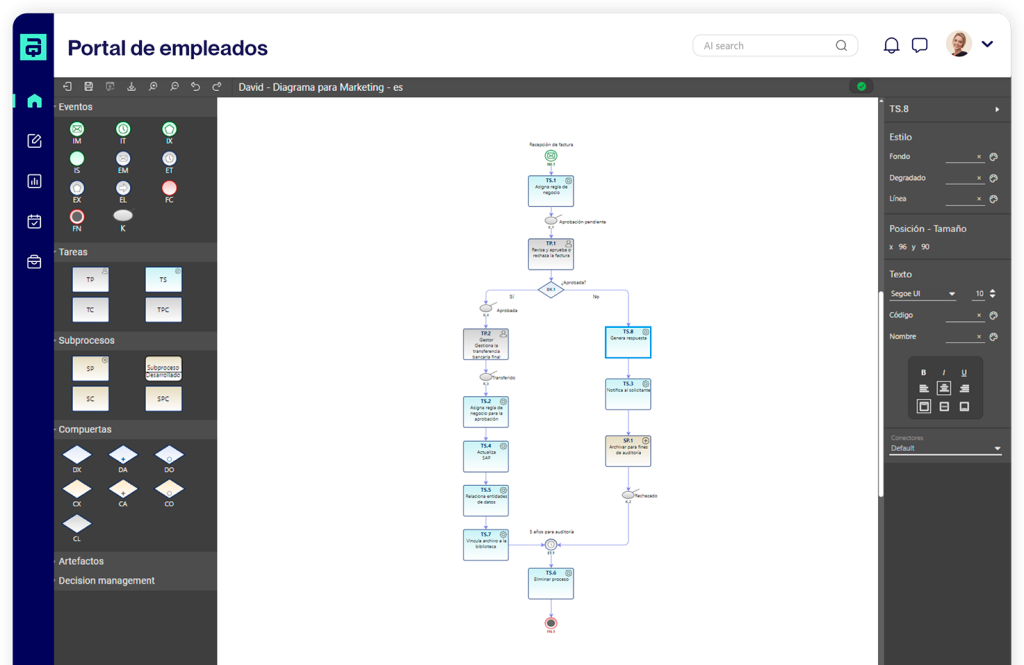This screenshot has height=665, width=1024.
Task: Open the notifications bell icon
Action: click(891, 45)
